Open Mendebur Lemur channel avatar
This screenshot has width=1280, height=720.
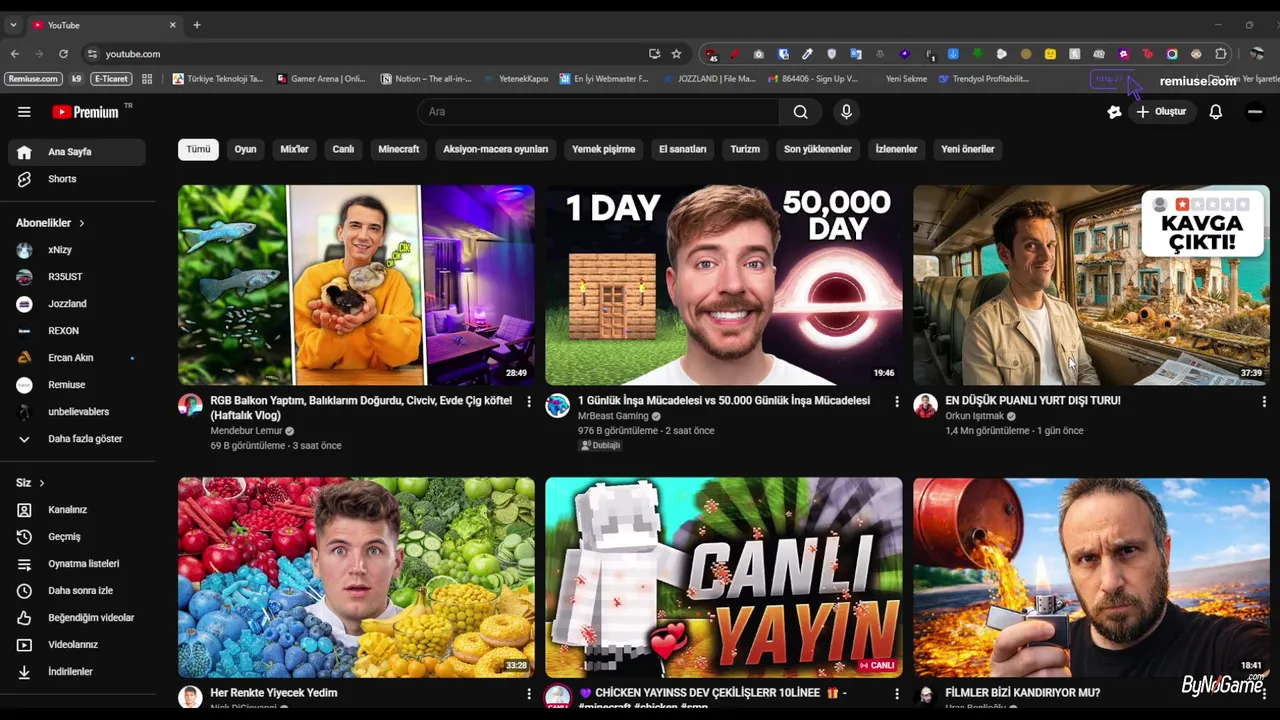click(x=190, y=405)
